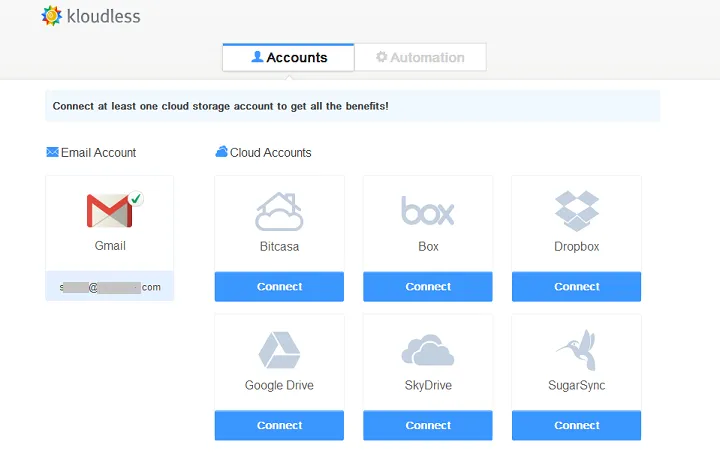Connect the Google Drive account
720x475 pixels.
(279, 425)
